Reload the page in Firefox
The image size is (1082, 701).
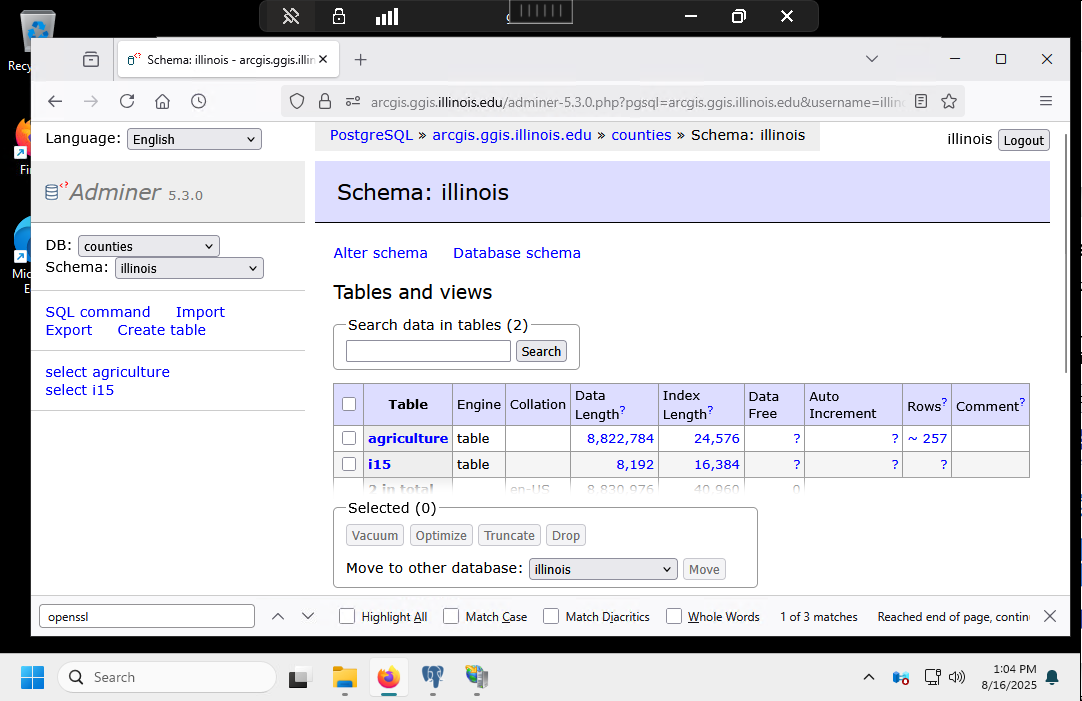[127, 101]
